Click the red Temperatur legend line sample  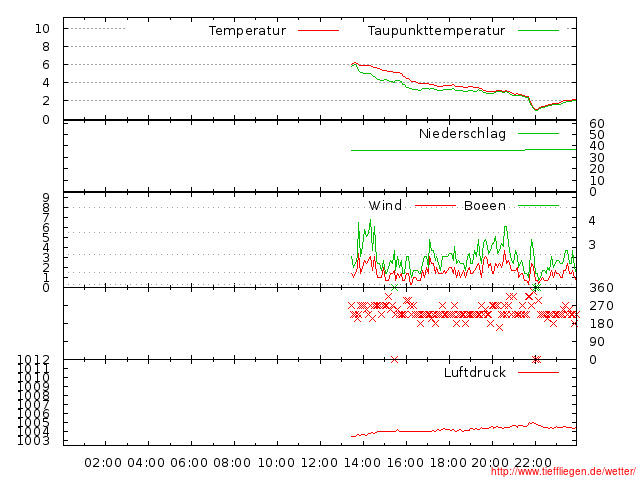(318, 31)
